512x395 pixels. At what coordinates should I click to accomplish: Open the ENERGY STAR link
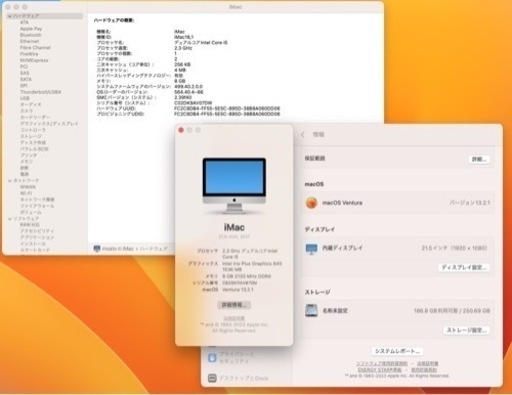tap(380, 370)
